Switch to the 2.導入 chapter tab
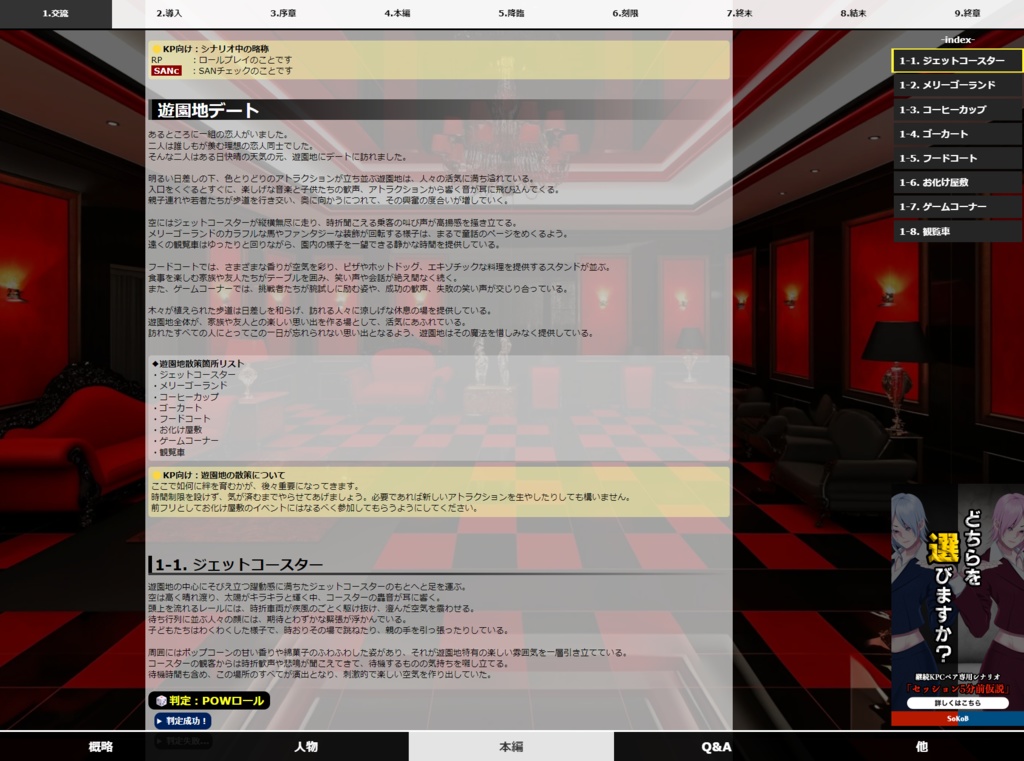This screenshot has width=1024, height=761. point(169,14)
